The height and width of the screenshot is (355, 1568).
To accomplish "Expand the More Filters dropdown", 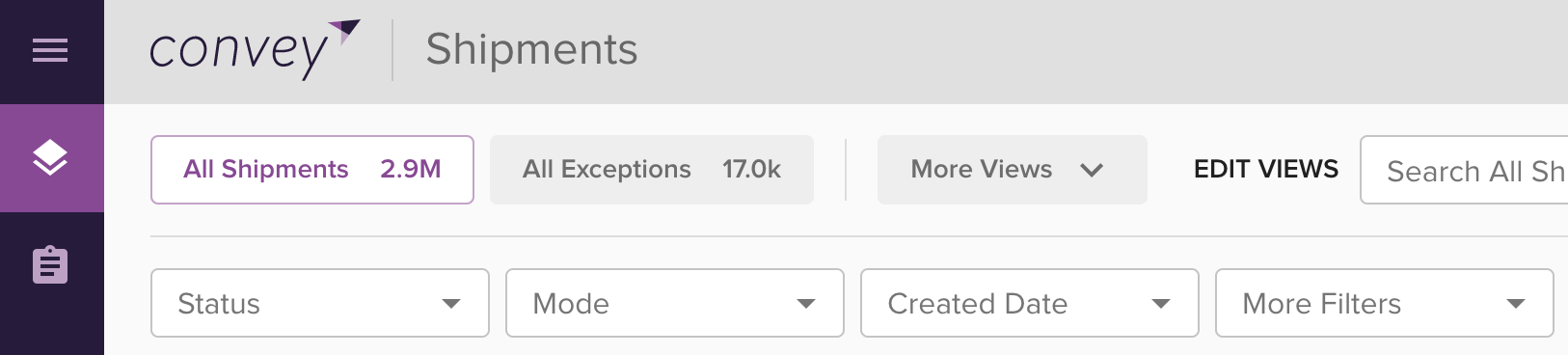I will point(1385,303).
